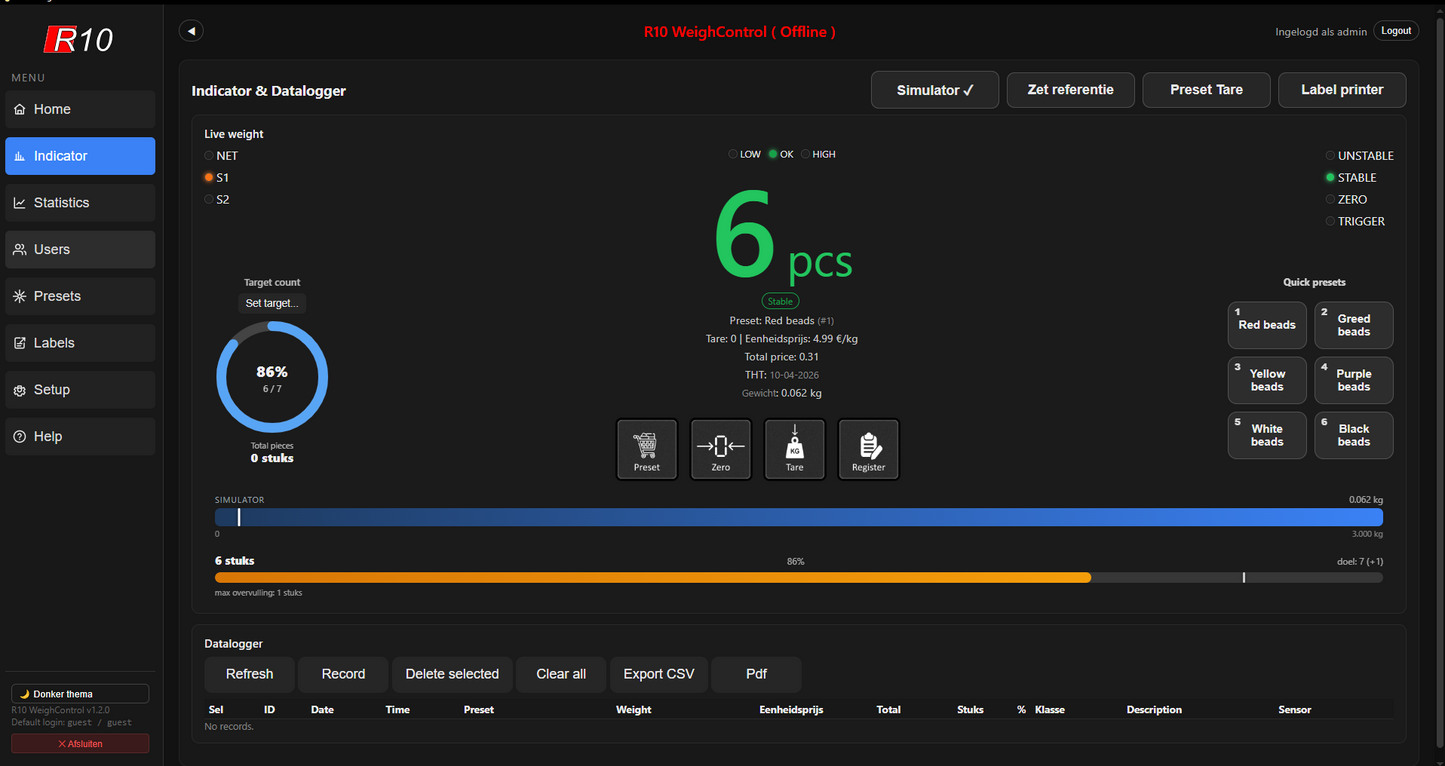Open the Indicator menu item
Image resolution: width=1445 pixels, height=766 pixels.
(x=80, y=156)
